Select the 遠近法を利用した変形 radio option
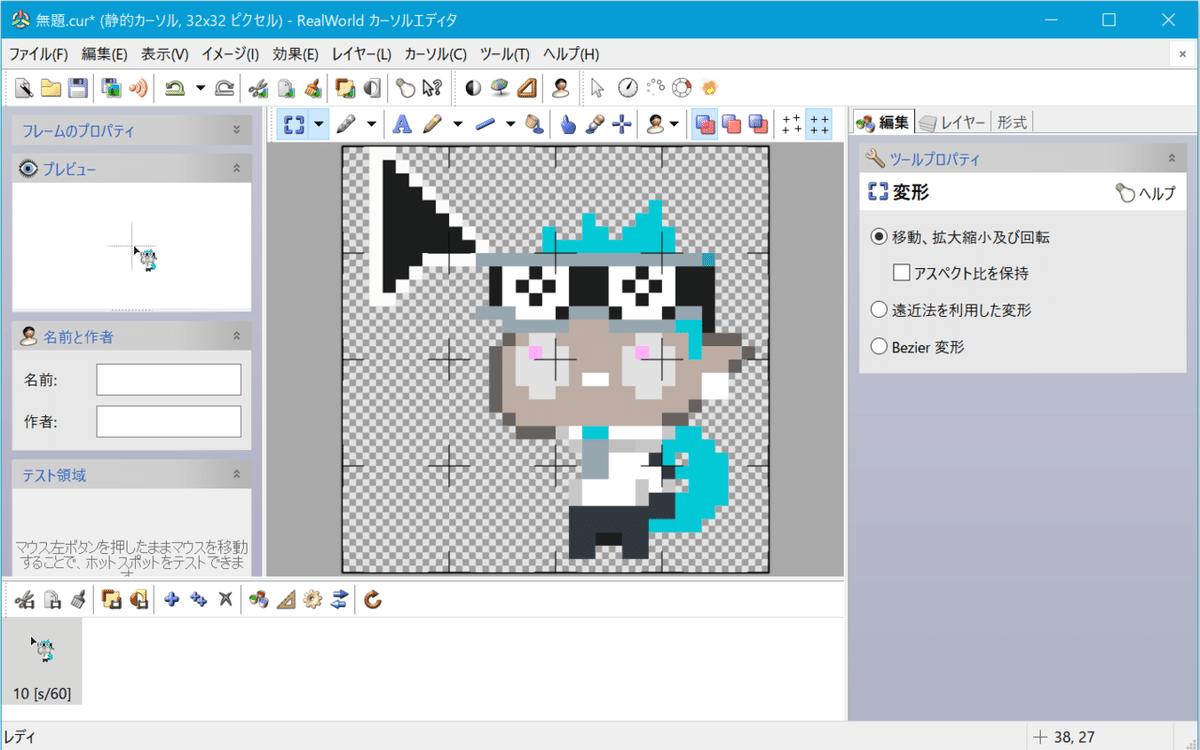The width and height of the screenshot is (1200, 750). (879, 310)
